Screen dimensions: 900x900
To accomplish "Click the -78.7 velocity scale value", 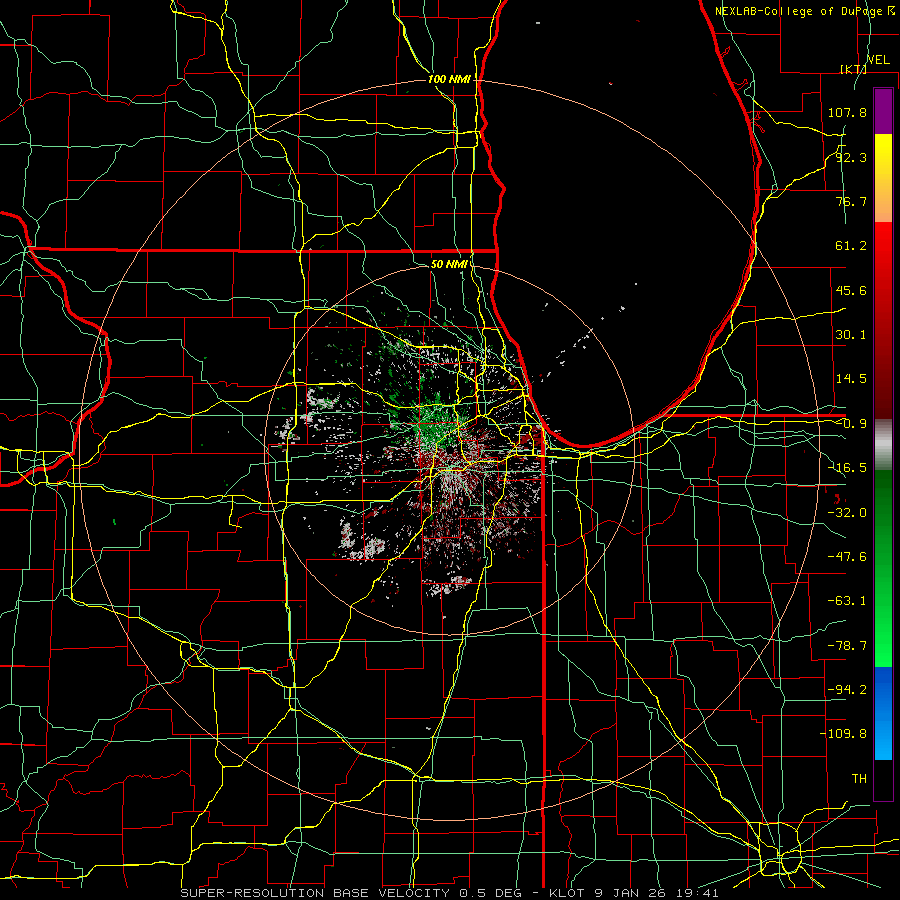I will tap(847, 646).
